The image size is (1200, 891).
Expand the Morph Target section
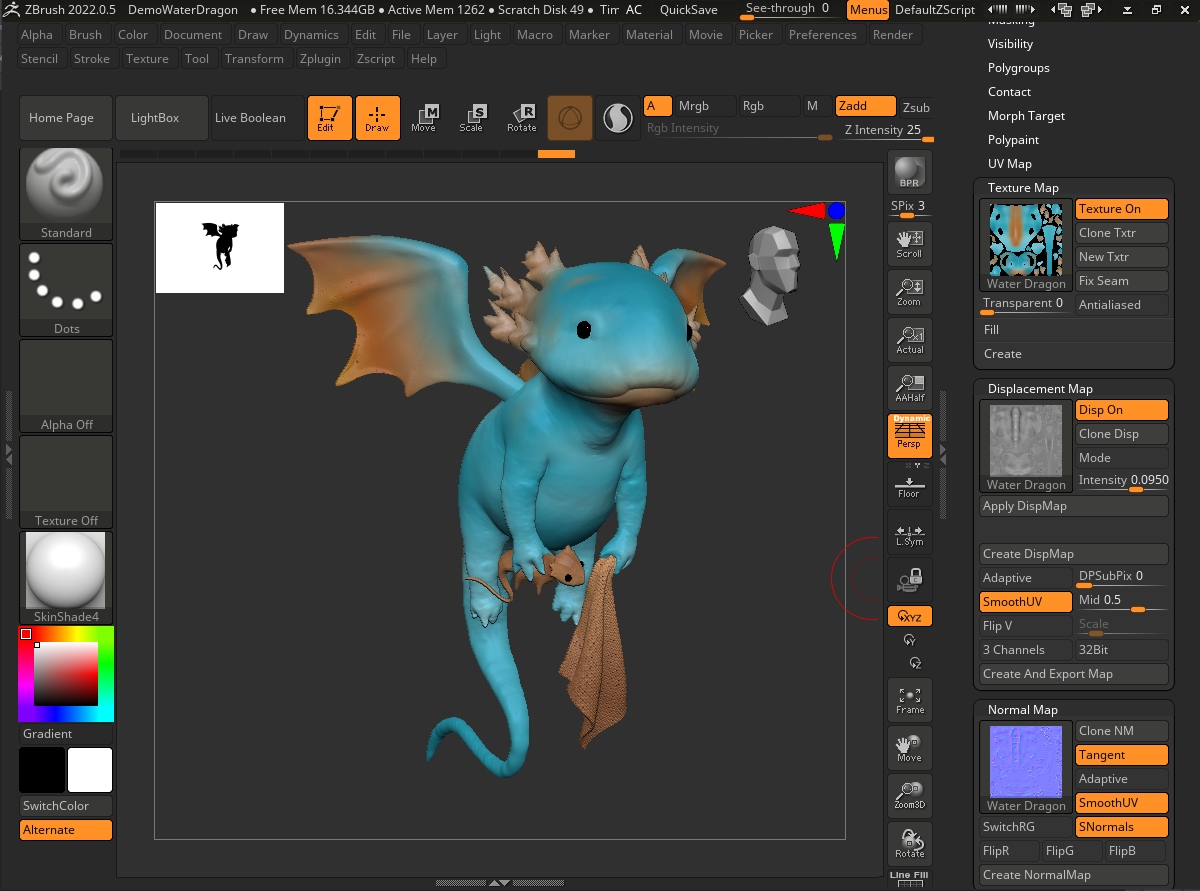pos(1026,116)
